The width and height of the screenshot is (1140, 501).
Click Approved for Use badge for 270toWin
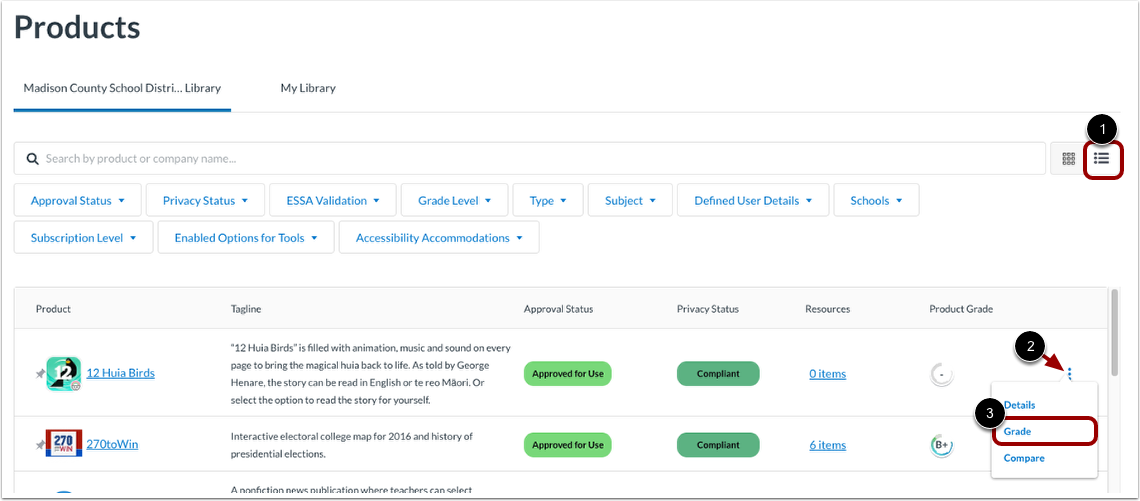tap(568, 445)
